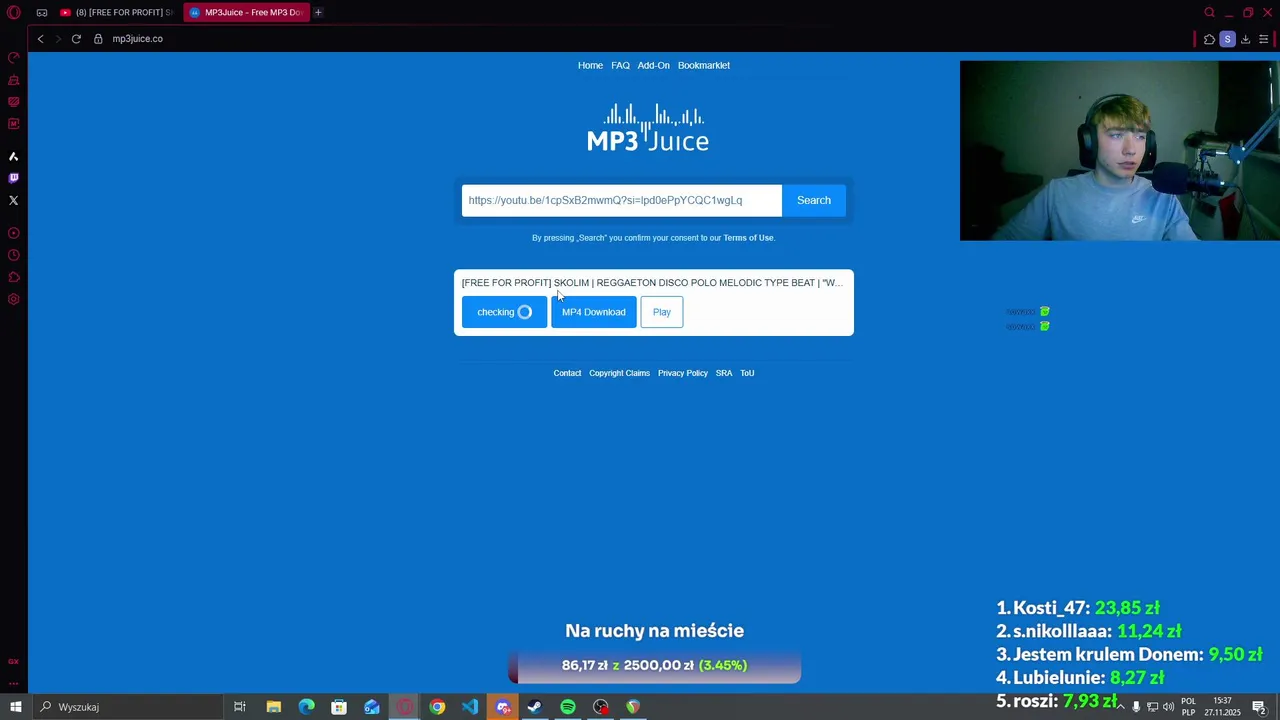Open the extensions puzzle icon in toolbar
The height and width of the screenshot is (720, 1280).
tap(1209, 39)
